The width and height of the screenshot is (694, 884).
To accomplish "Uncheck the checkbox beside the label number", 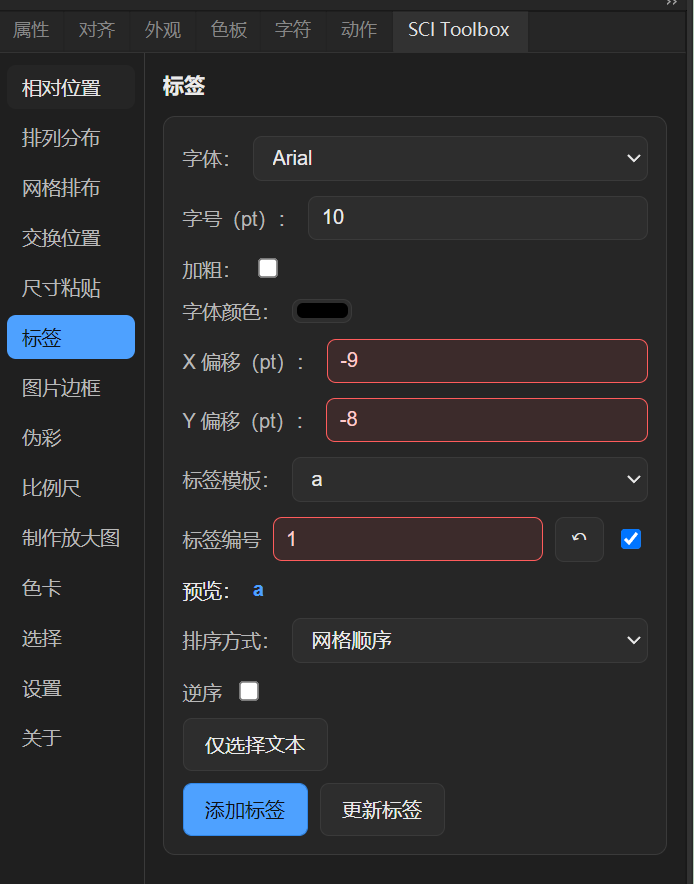I will pyautogui.click(x=630, y=539).
